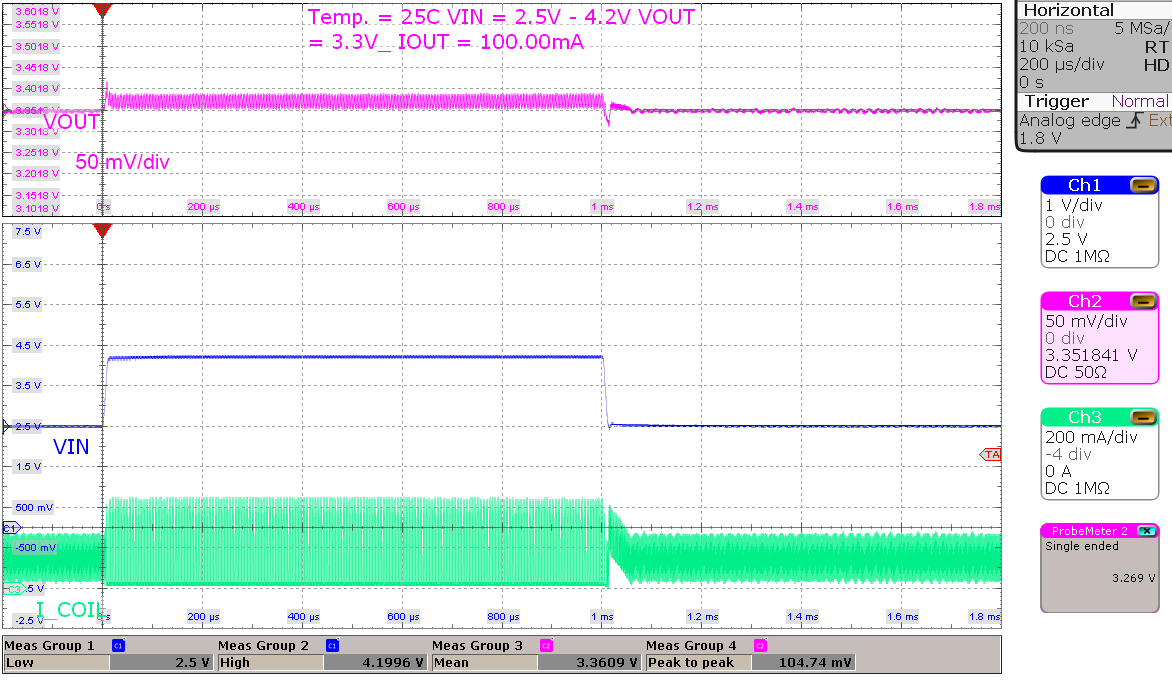Viewport: 1172px width, 685px height.
Task: Open the Ext trigger source selector
Action: click(1161, 120)
